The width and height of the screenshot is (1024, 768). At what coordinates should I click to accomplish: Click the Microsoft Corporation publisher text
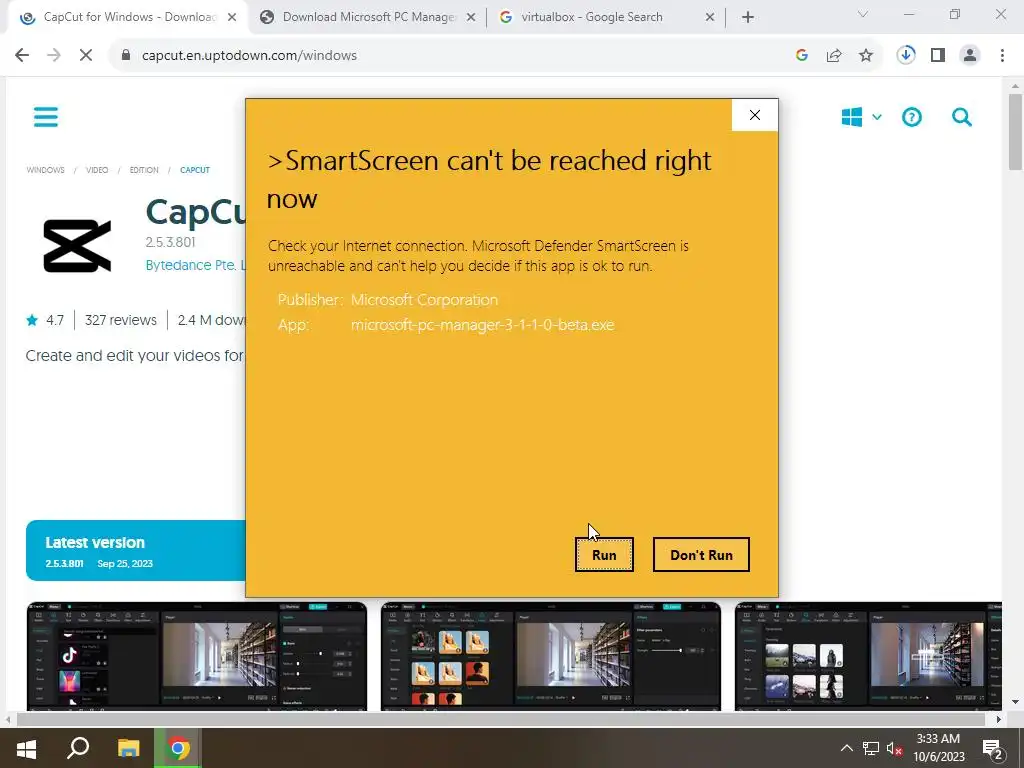(x=424, y=300)
